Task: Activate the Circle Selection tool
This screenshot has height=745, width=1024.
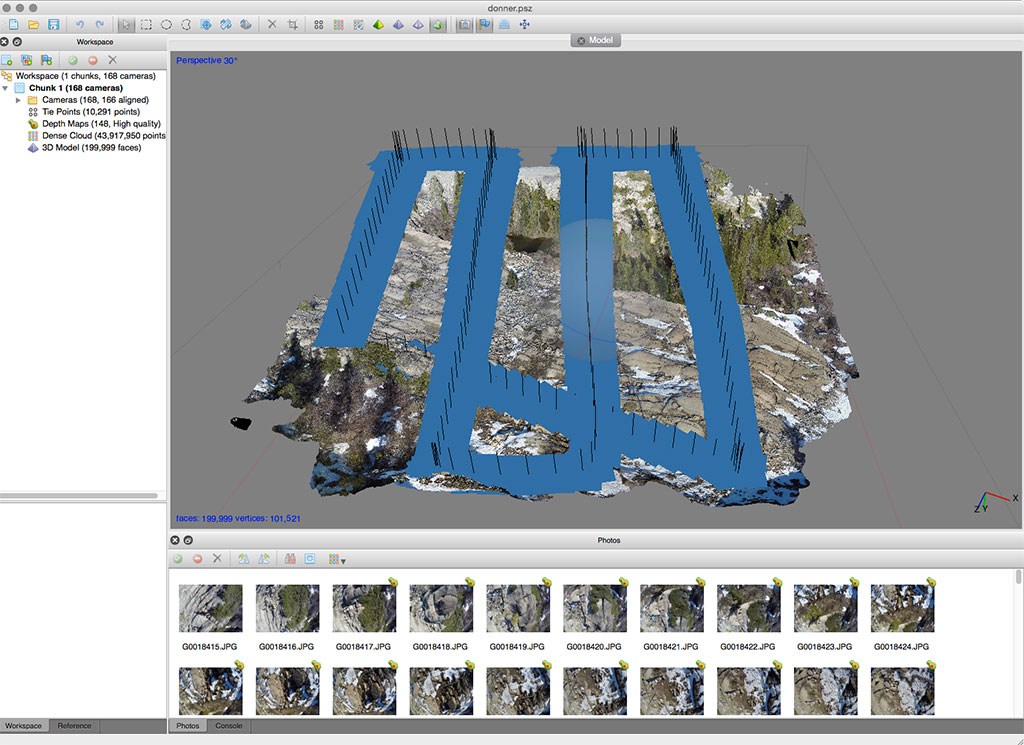Action: (x=166, y=24)
